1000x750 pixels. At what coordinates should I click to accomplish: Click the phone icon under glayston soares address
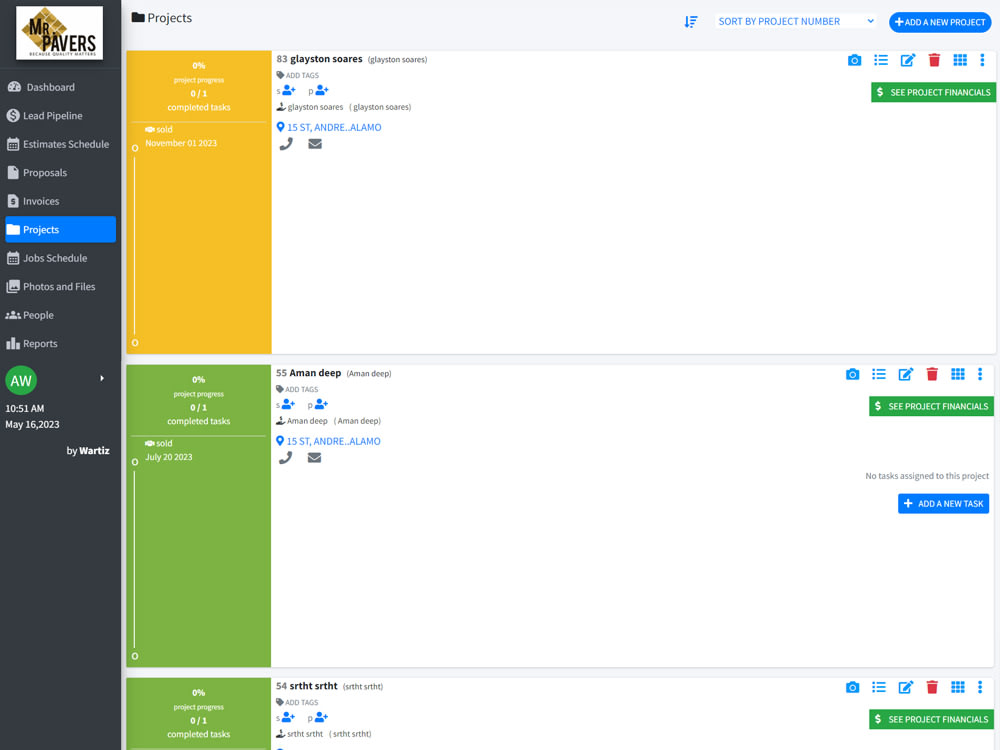coord(287,144)
